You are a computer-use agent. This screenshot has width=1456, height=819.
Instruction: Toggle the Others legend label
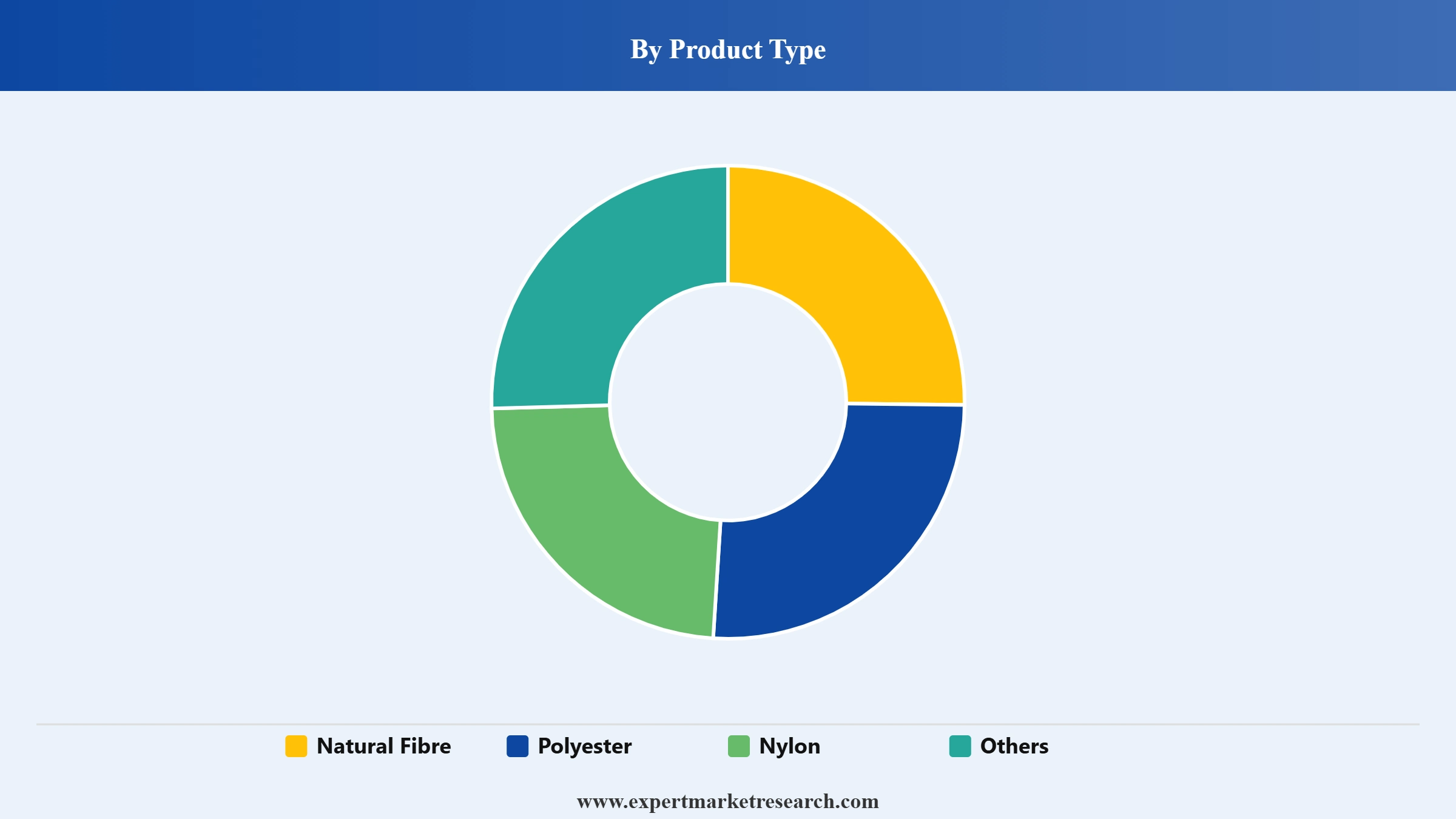tap(1014, 746)
